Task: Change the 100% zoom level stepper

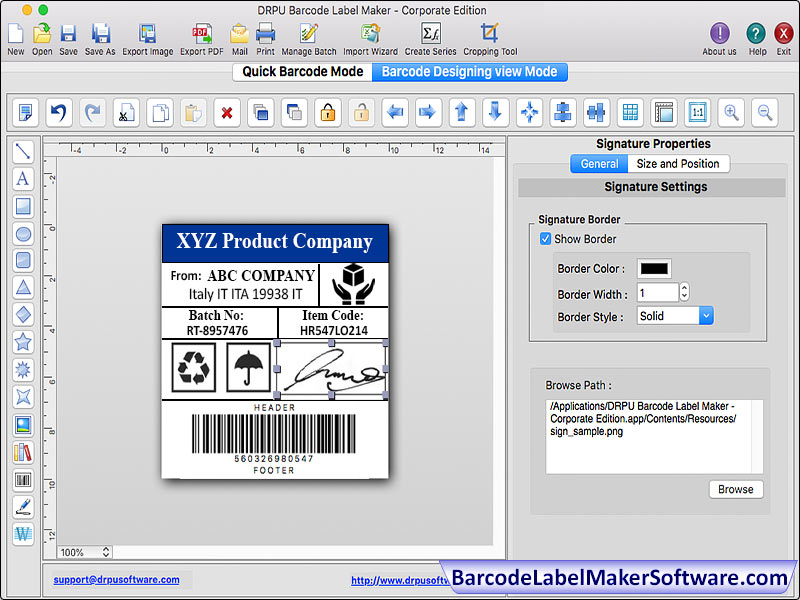Action: [x=106, y=552]
